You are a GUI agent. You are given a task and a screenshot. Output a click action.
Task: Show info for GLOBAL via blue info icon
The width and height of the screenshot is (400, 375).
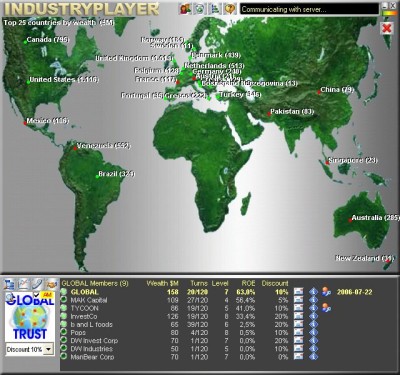tap(313, 292)
